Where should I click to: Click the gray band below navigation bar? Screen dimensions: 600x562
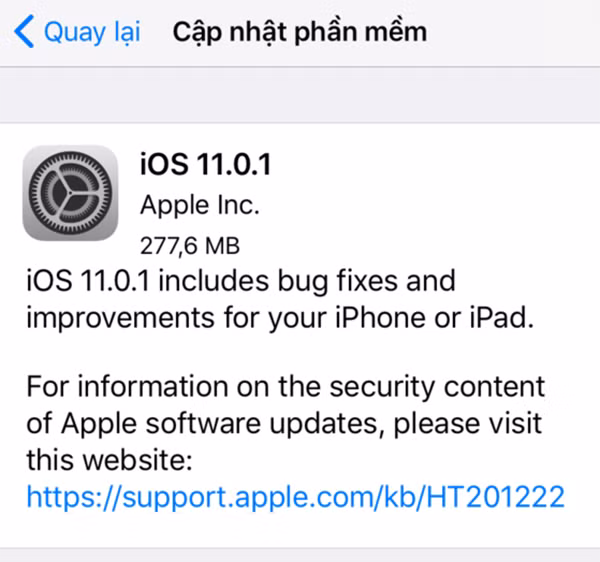coord(300,95)
